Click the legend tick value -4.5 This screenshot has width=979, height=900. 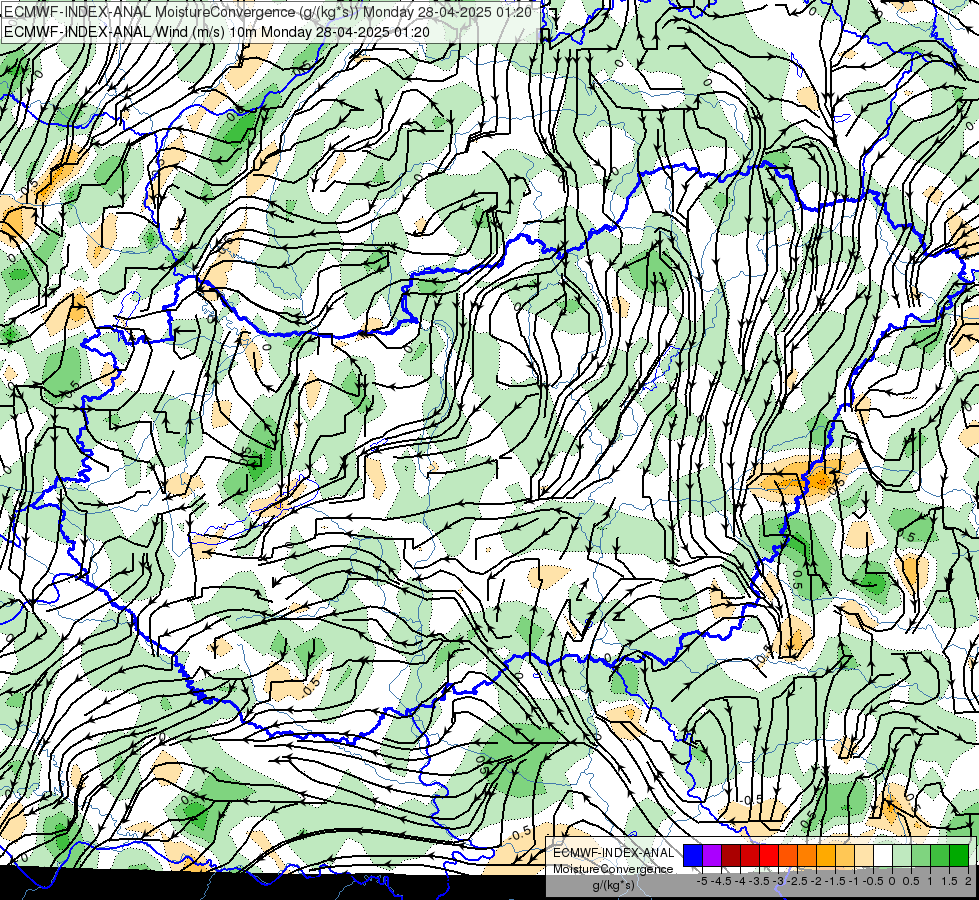pyautogui.click(x=721, y=881)
